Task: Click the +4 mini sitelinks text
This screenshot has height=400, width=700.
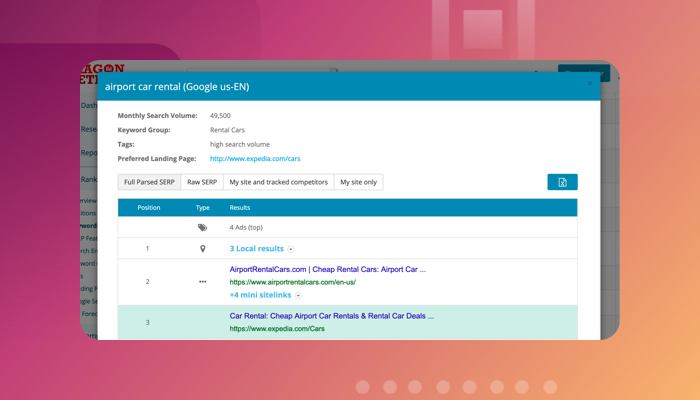Action: coord(260,296)
